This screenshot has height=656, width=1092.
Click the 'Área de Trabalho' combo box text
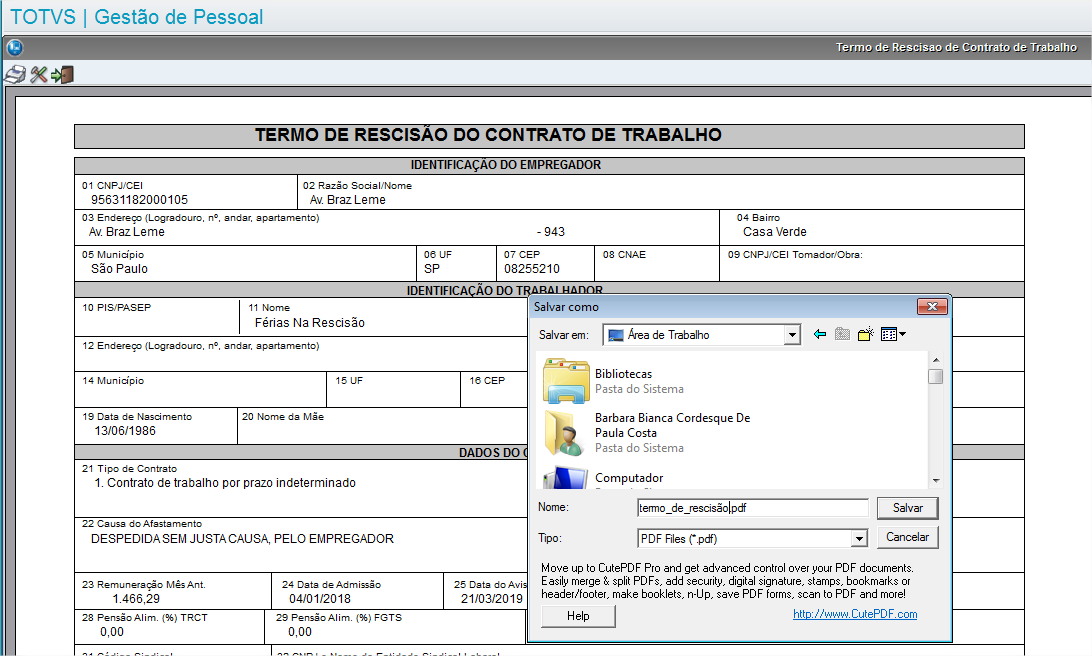pyautogui.click(x=669, y=335)
